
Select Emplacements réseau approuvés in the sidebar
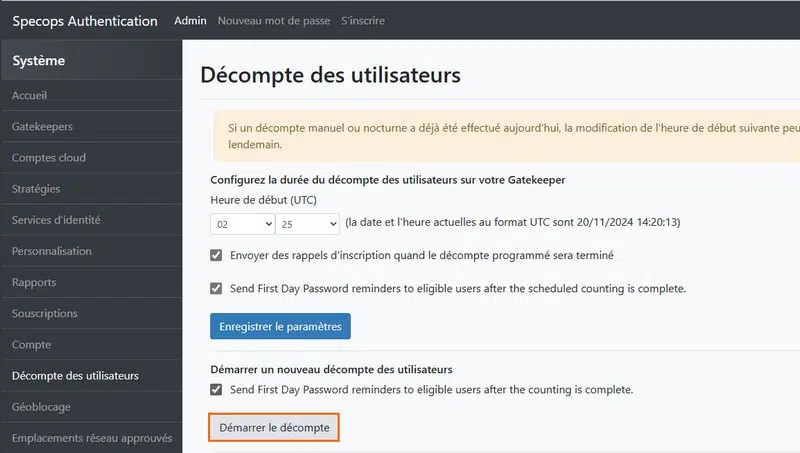point(92,438)
